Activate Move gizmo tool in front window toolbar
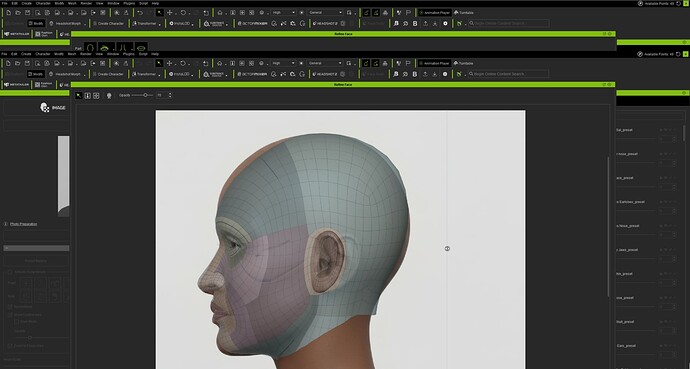The width and height of the screenshot is (690, 369). tap(169, 63)
